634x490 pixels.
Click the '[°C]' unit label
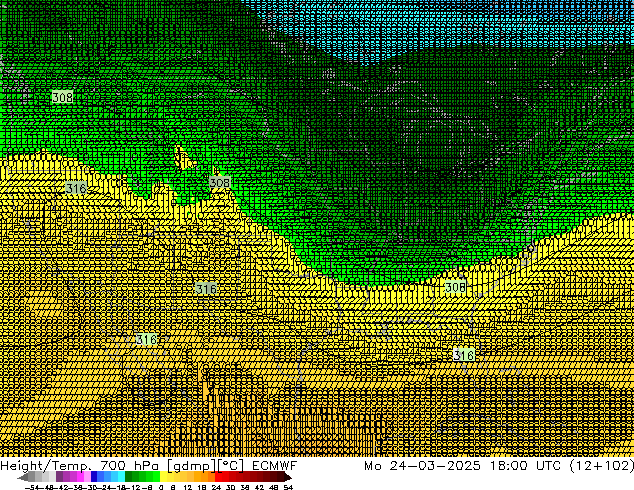(x=231, y=466)
